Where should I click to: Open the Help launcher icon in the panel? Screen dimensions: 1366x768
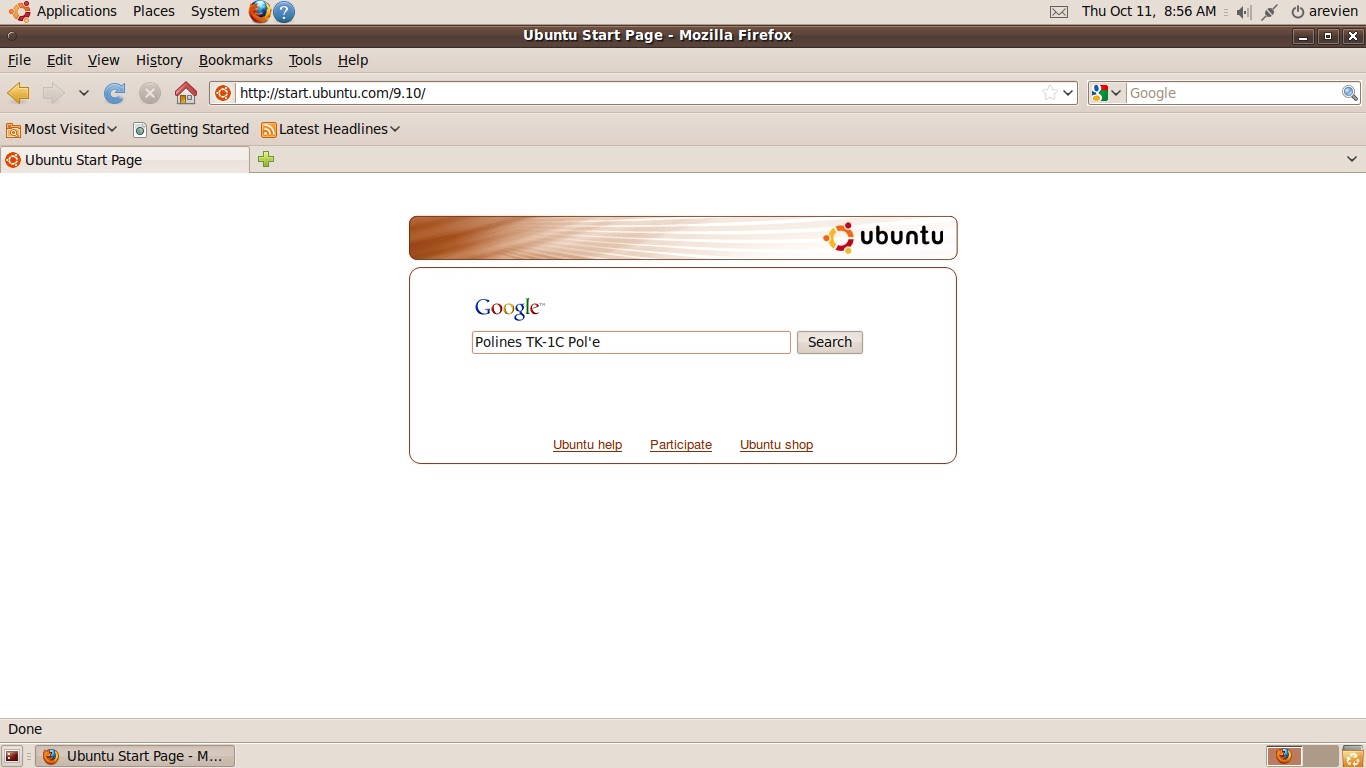284,12
